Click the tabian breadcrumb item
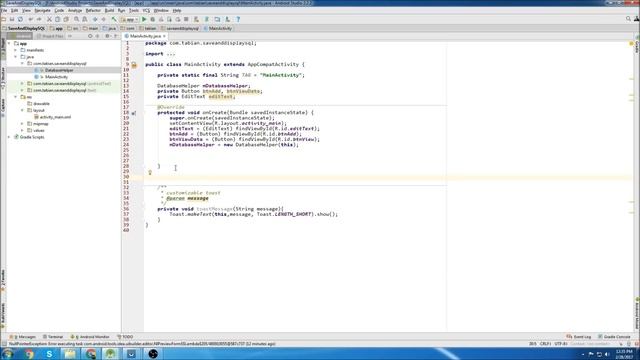 tap(148, 29)
